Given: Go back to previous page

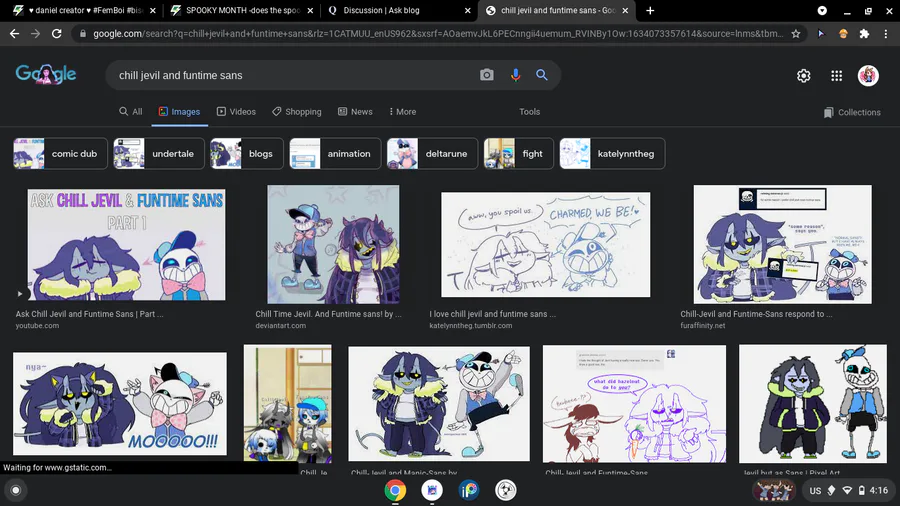Looking at the screenshot, I should [x=14, y=34].
